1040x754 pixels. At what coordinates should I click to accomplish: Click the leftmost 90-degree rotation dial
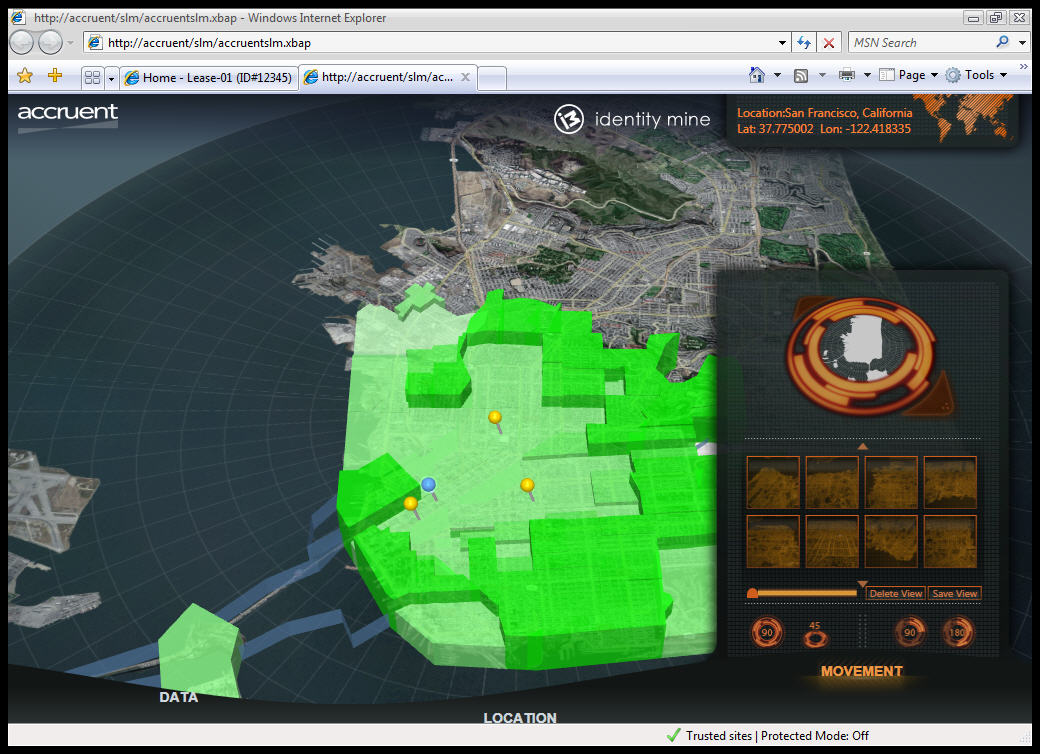(x=767, y=632)
